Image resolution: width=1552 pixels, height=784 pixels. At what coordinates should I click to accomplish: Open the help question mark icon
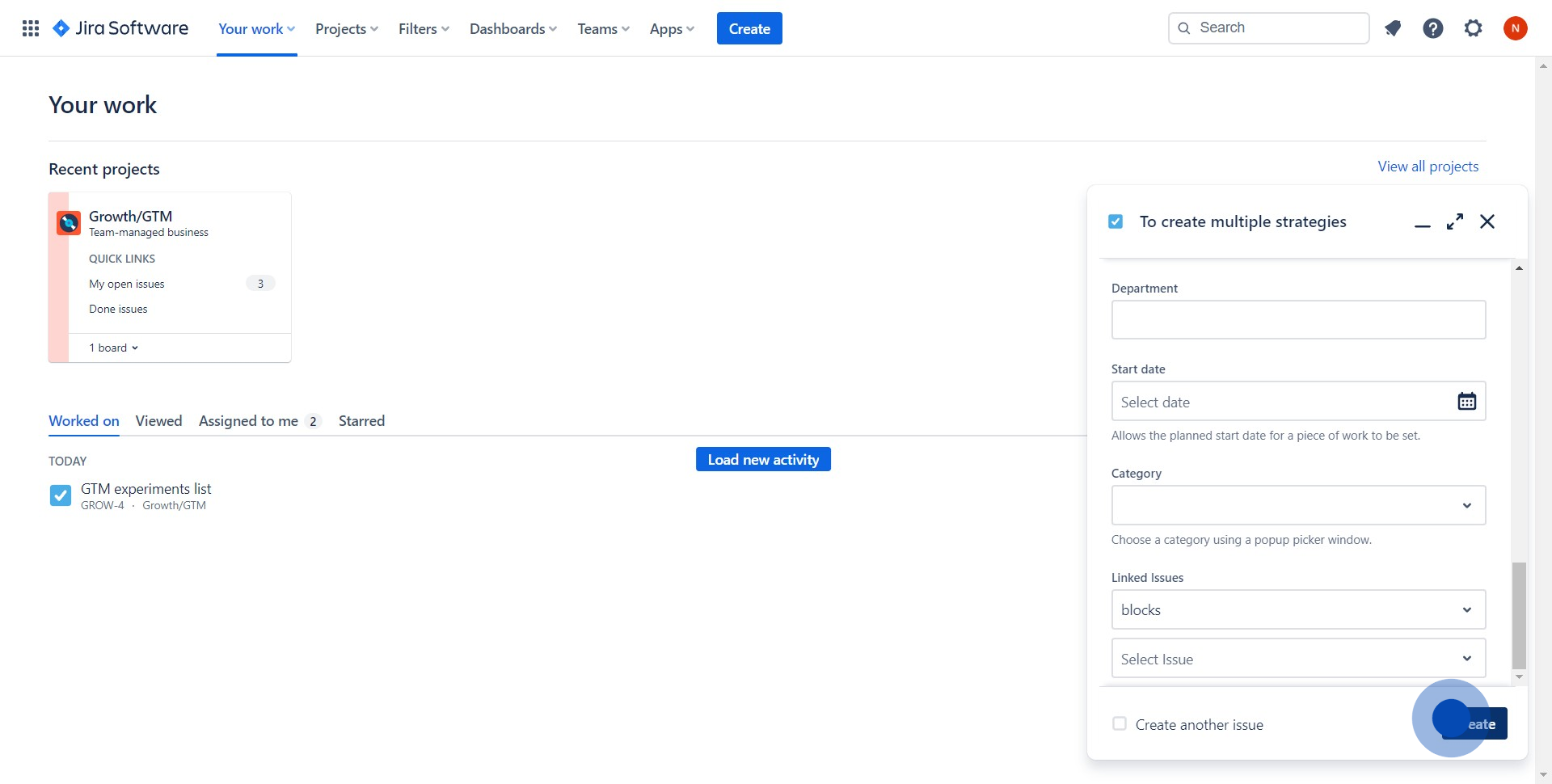pos(1432,28)
